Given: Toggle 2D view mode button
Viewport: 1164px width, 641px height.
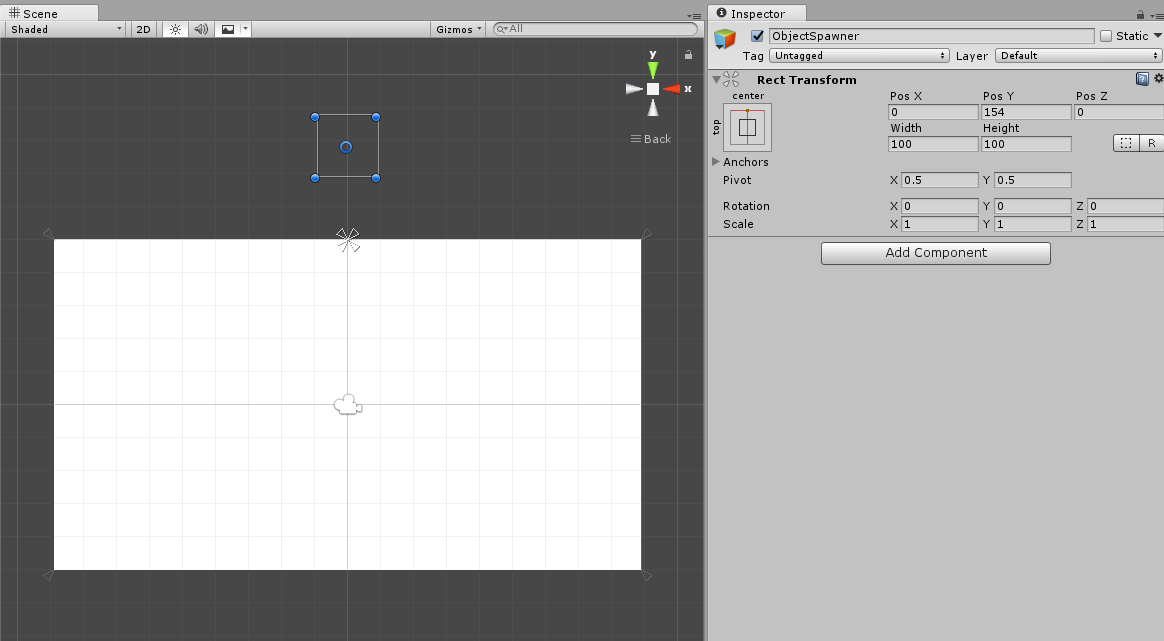Looking at the screenshot, I should [143, 29].
